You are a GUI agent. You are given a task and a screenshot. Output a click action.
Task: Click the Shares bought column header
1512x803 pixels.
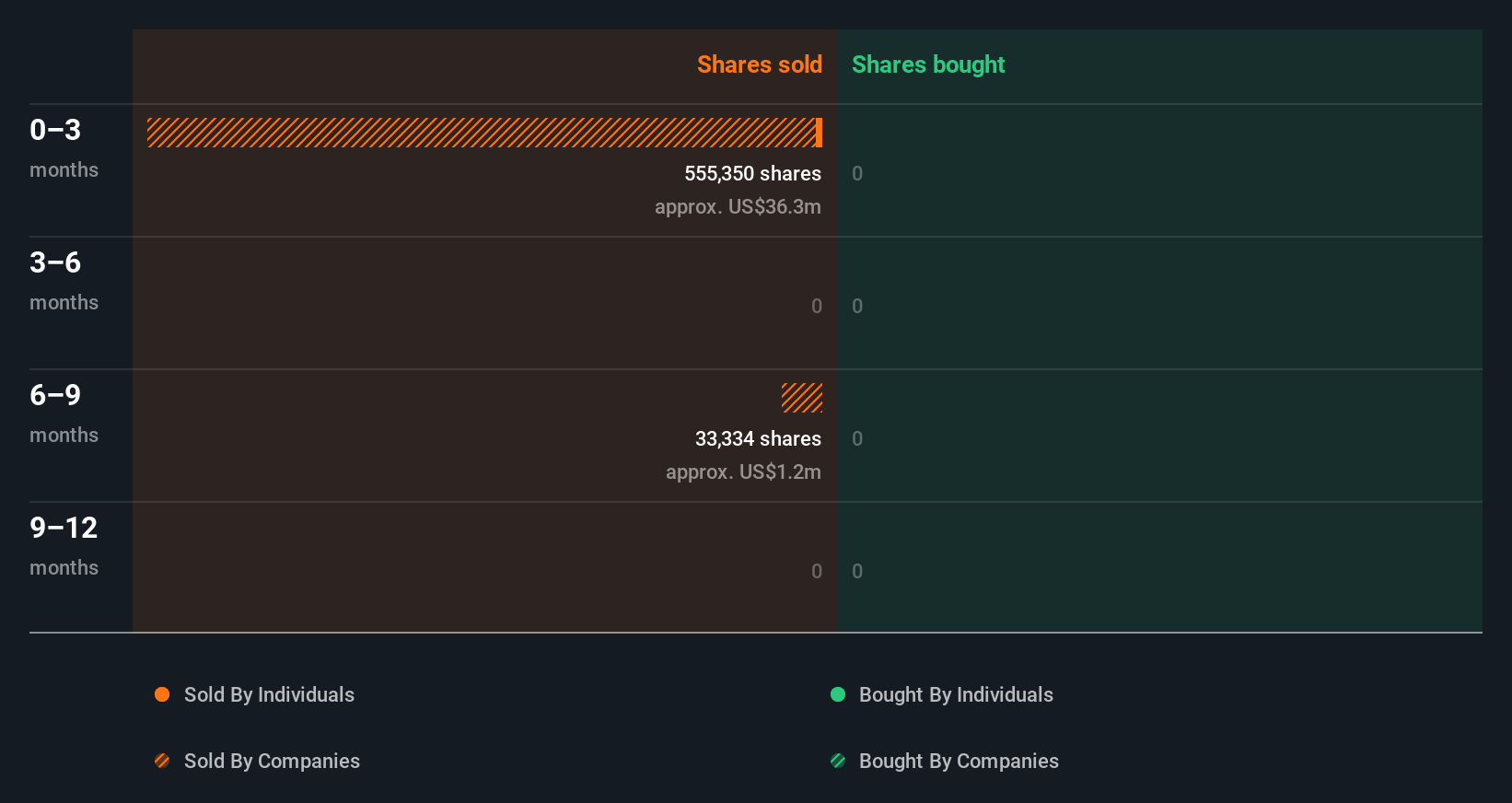(x=928, y=64)
